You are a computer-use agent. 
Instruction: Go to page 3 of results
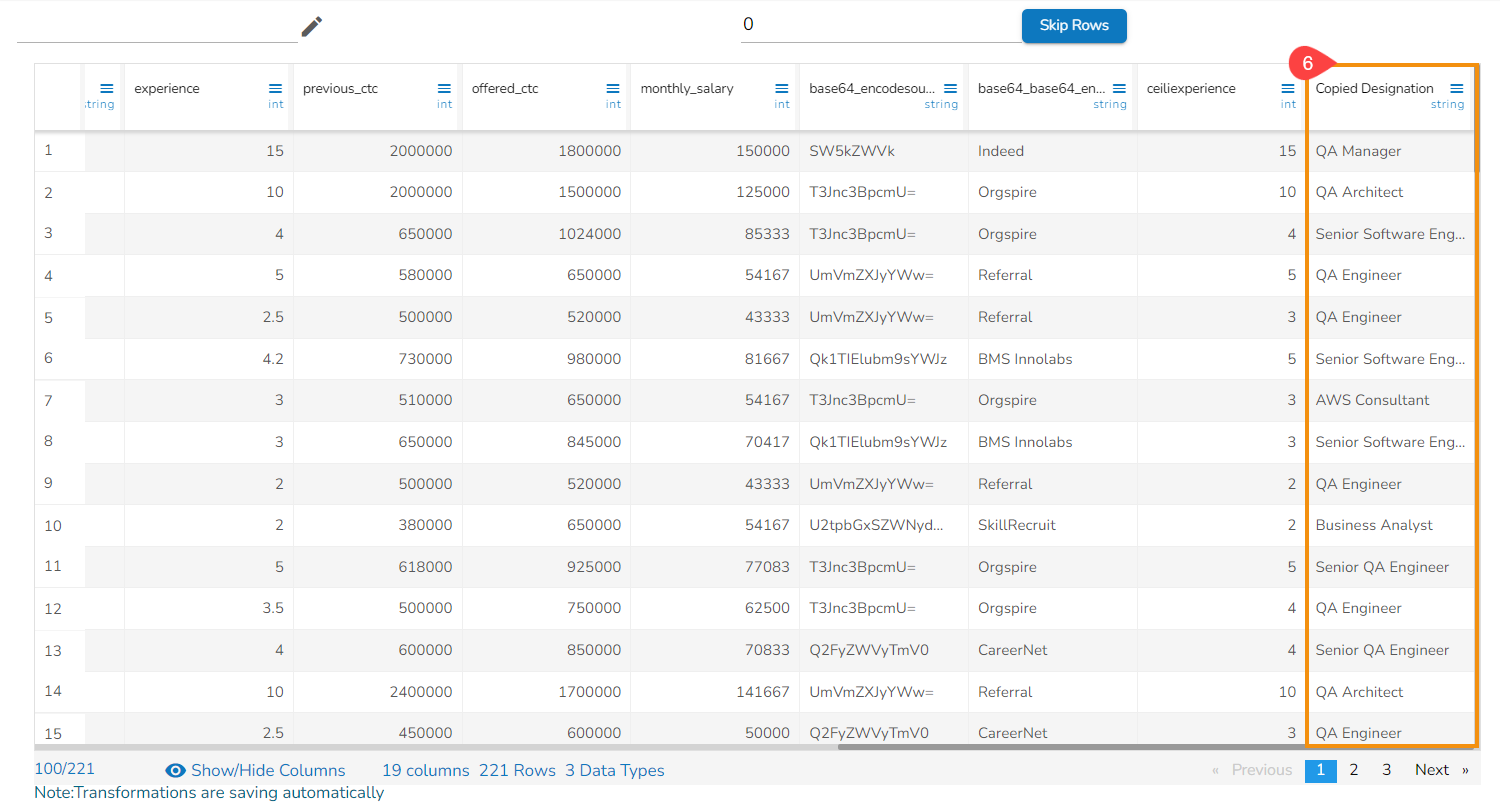(x=1386, y=770)
